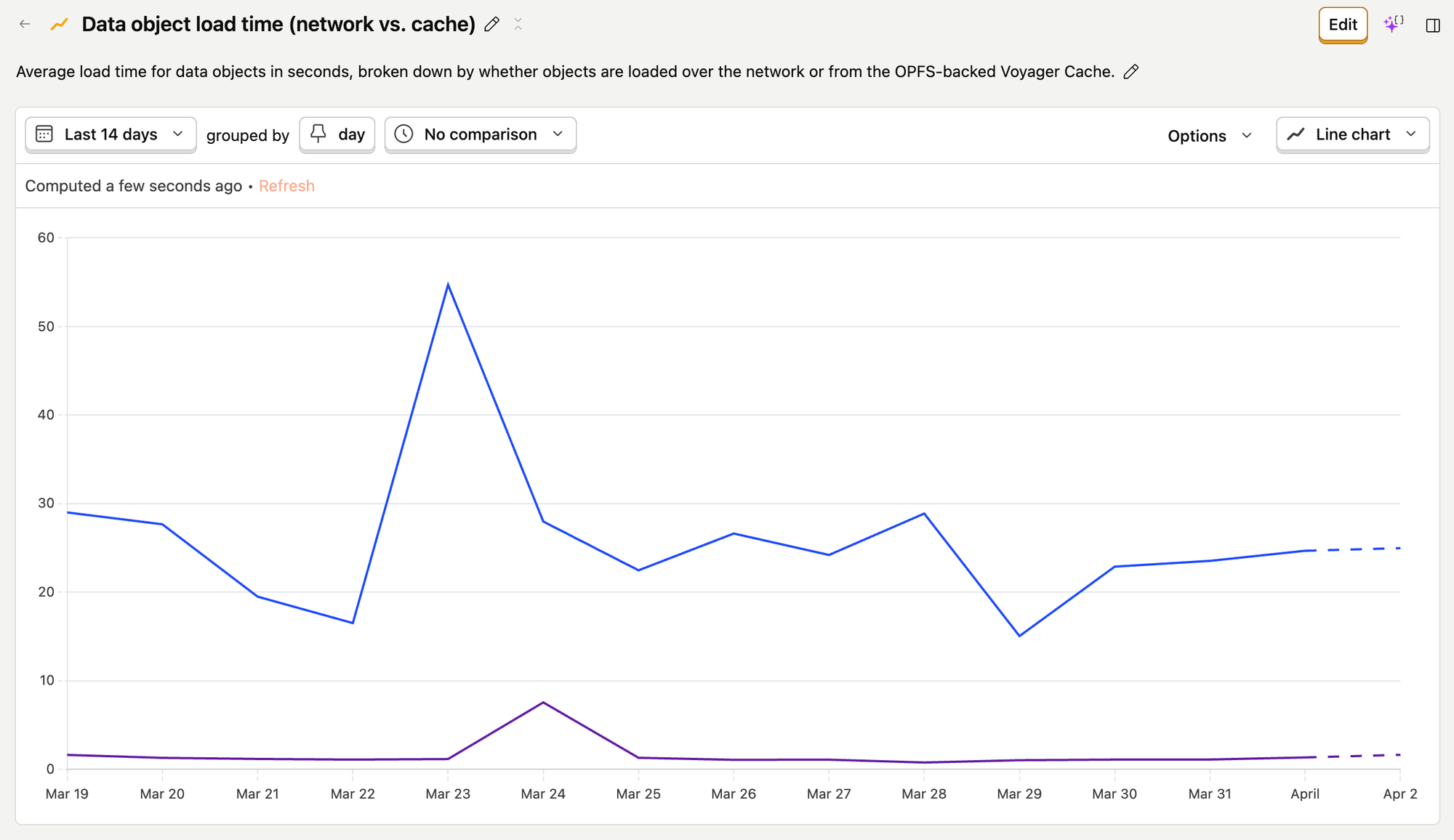Open the AI sparkle assistant icon
Image resolution: width=1454 pixels, height=840 pixels.
click(x=1393, y=24)
